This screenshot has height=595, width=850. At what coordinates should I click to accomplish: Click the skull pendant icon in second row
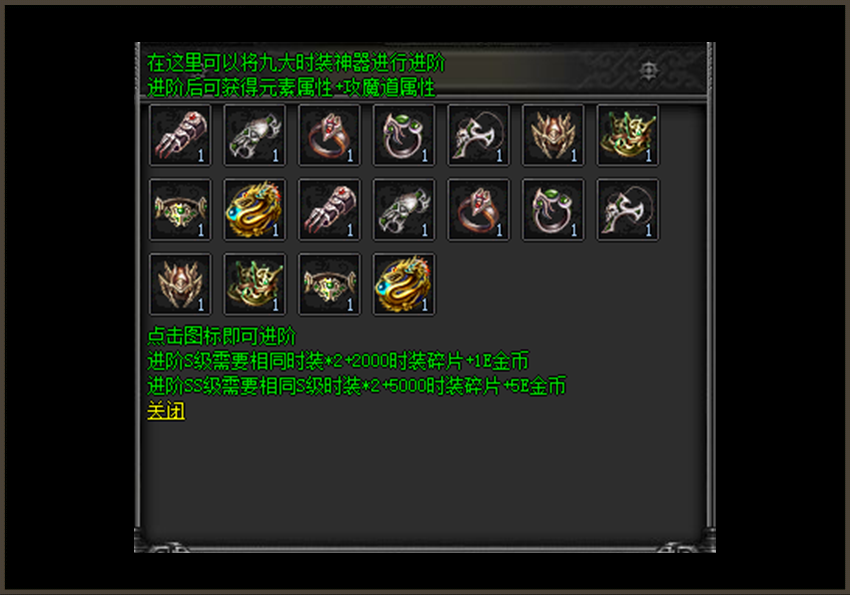[x=628, y=210]
